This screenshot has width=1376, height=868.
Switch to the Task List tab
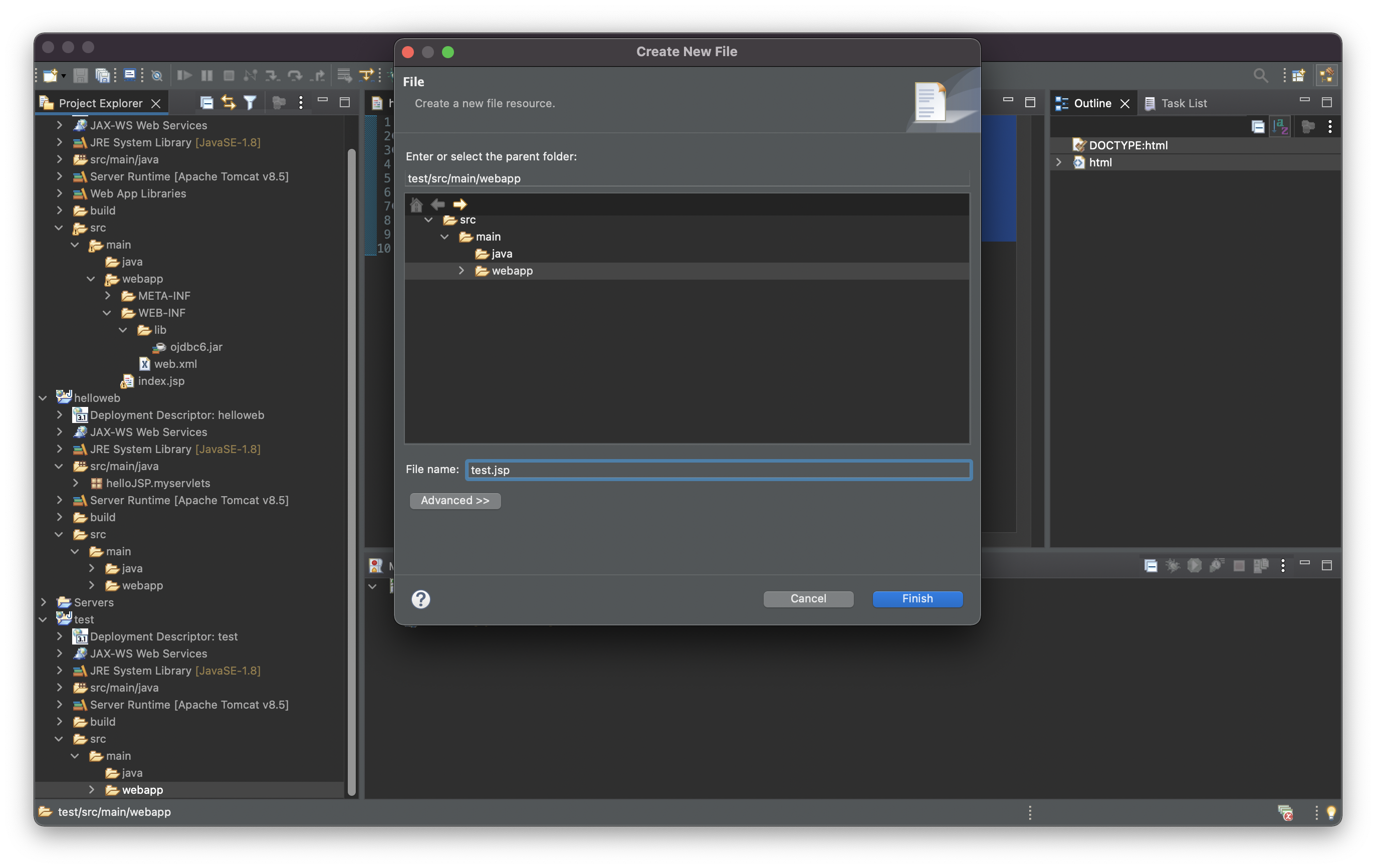(x=1176, y=103)
